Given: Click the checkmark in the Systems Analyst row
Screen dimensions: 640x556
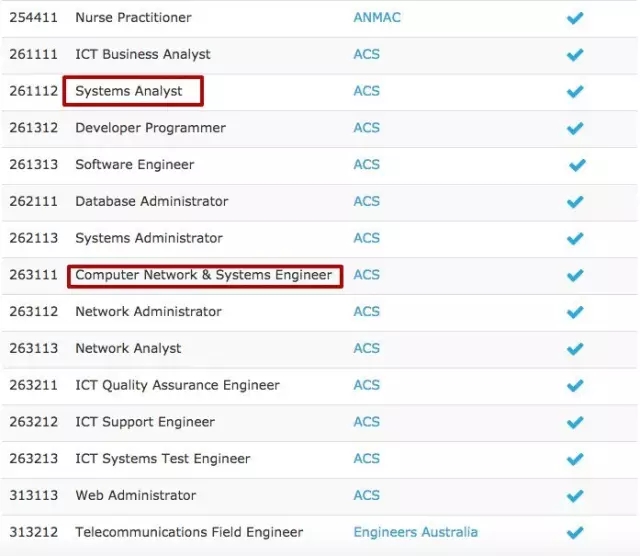Looking at the screenshot, I should click(575, 91).
